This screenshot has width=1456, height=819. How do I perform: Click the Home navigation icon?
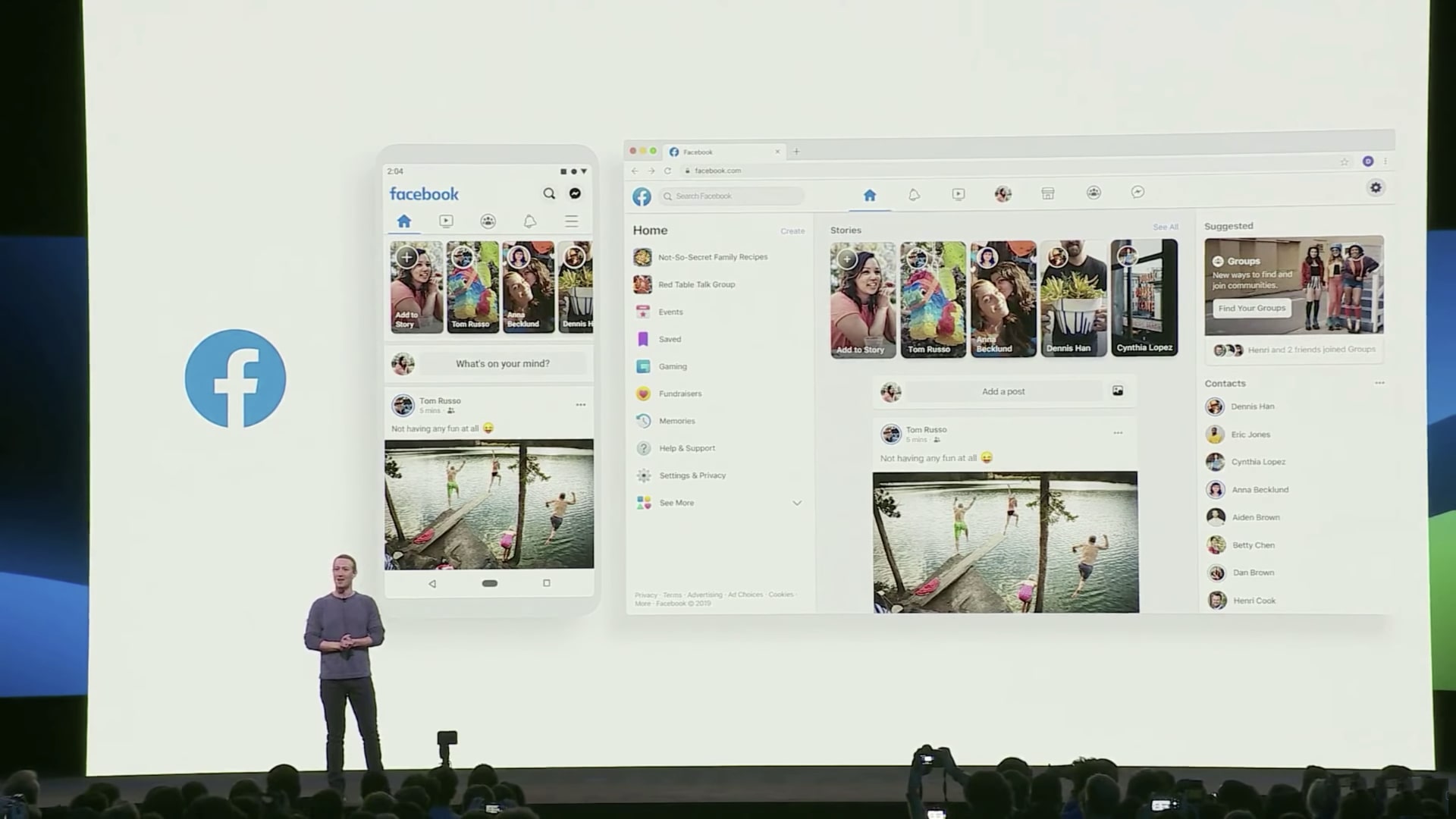[x=868, y=194]
